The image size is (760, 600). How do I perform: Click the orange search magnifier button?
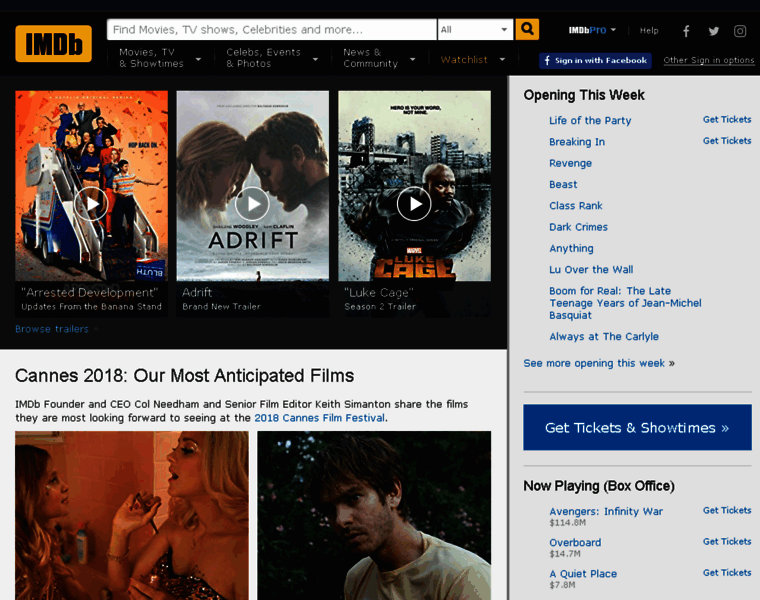click(x=527, y=29)
